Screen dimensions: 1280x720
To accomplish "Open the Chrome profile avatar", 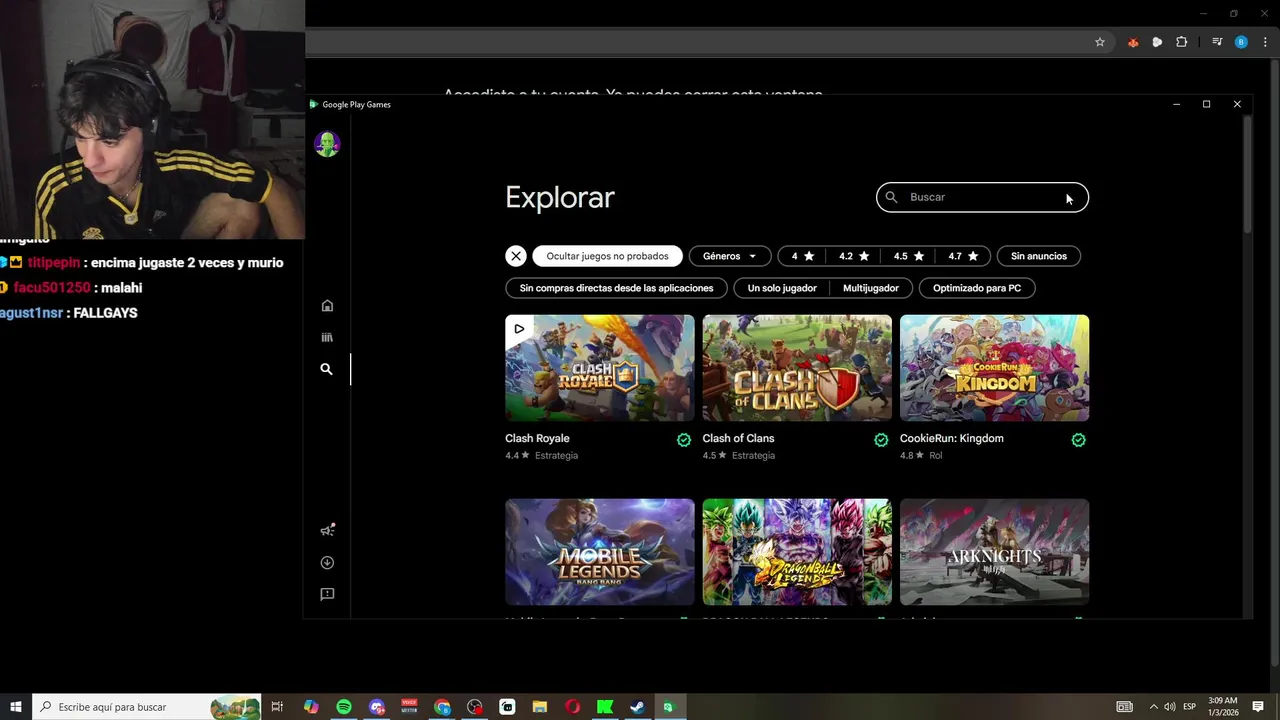I will (x=1241, y=42).
